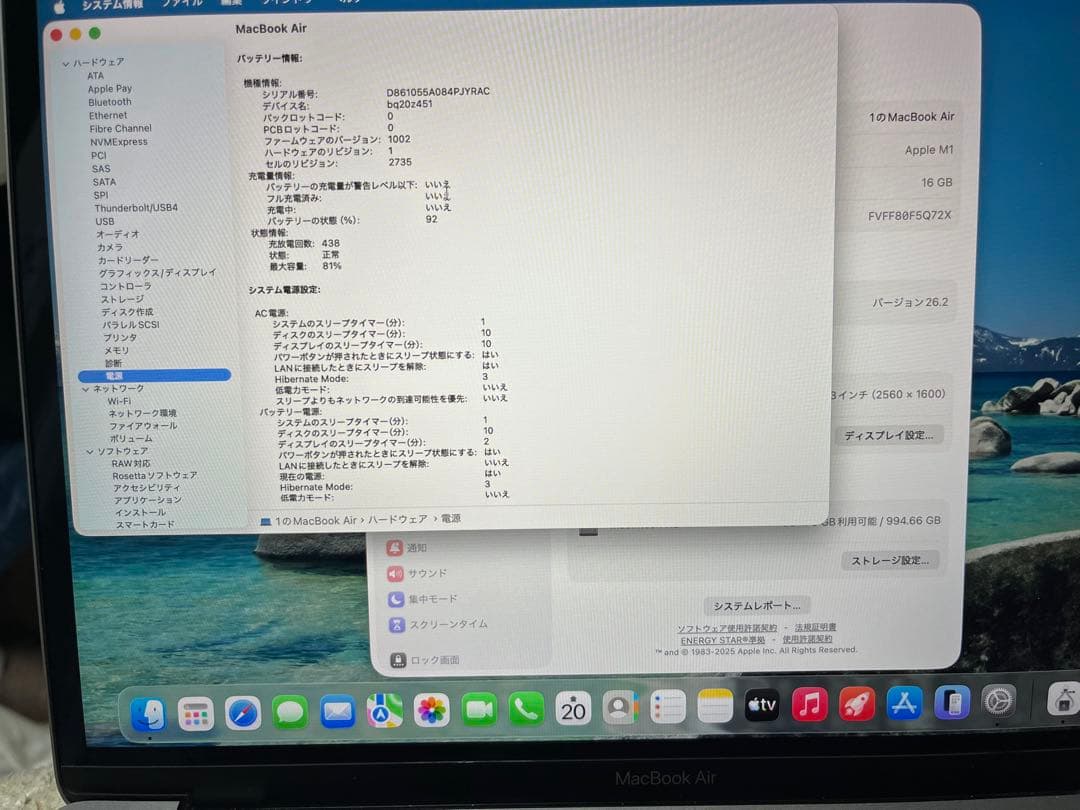Click the サウンド icon in Settings sidebar

[395, 574]
